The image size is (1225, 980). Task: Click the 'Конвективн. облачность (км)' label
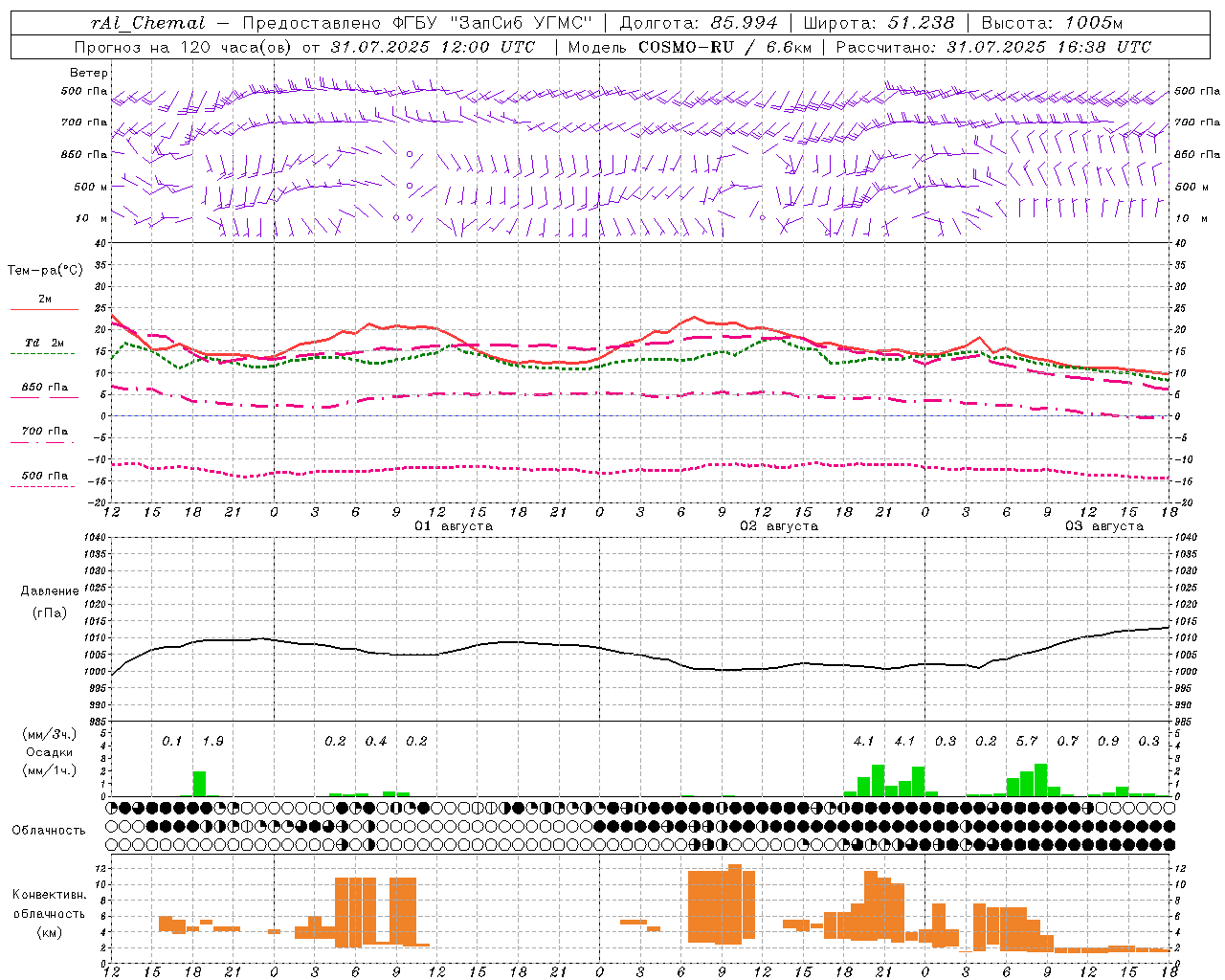click(50, 914)
